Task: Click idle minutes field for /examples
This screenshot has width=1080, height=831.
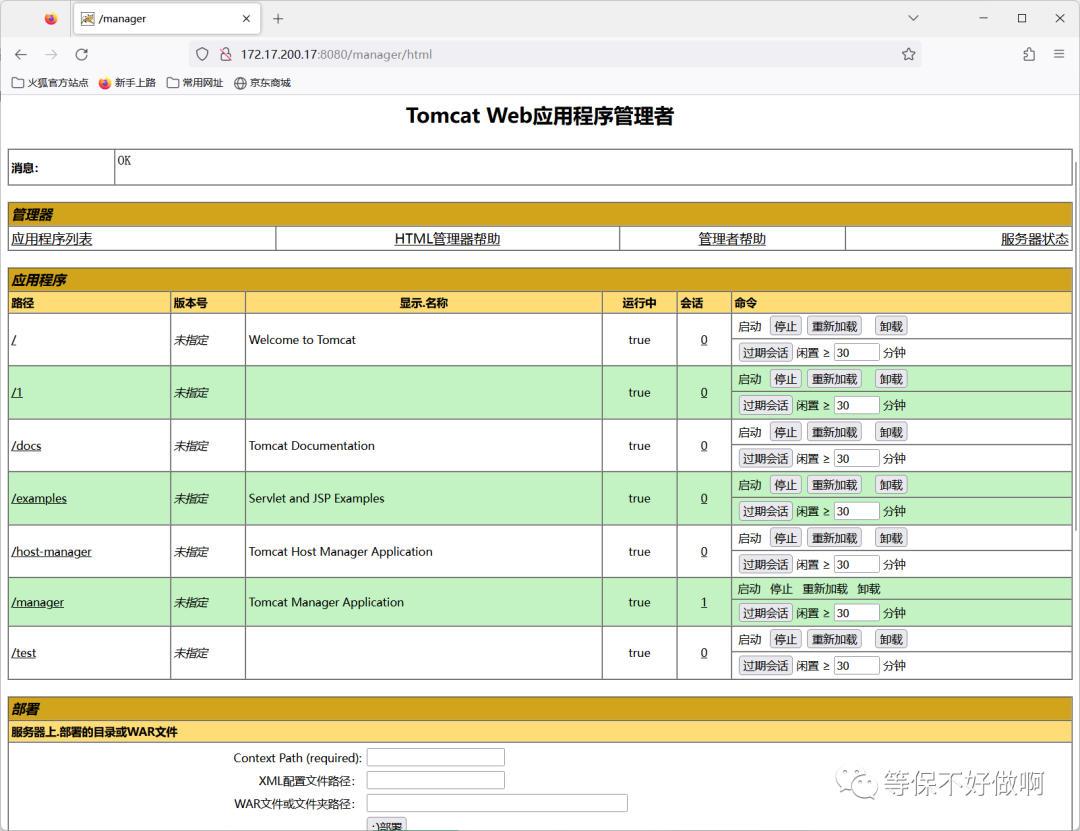Action: pyautogui.click(x=856, y=511)
